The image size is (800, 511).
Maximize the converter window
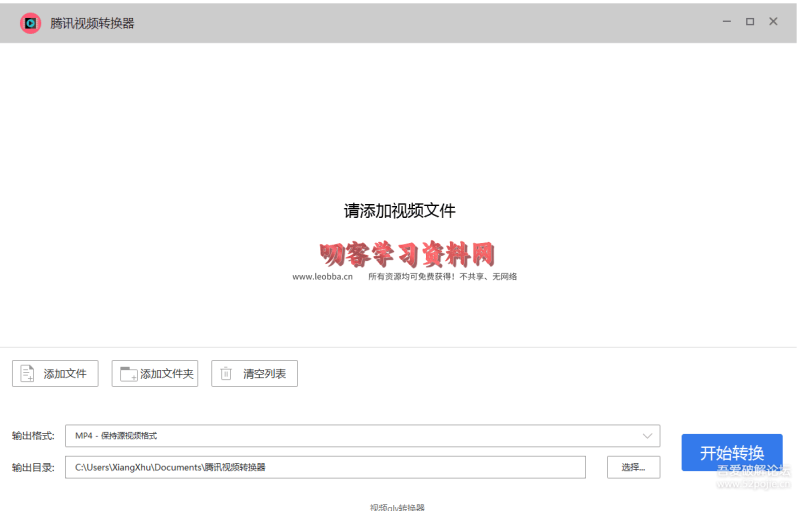pos(750,21)
